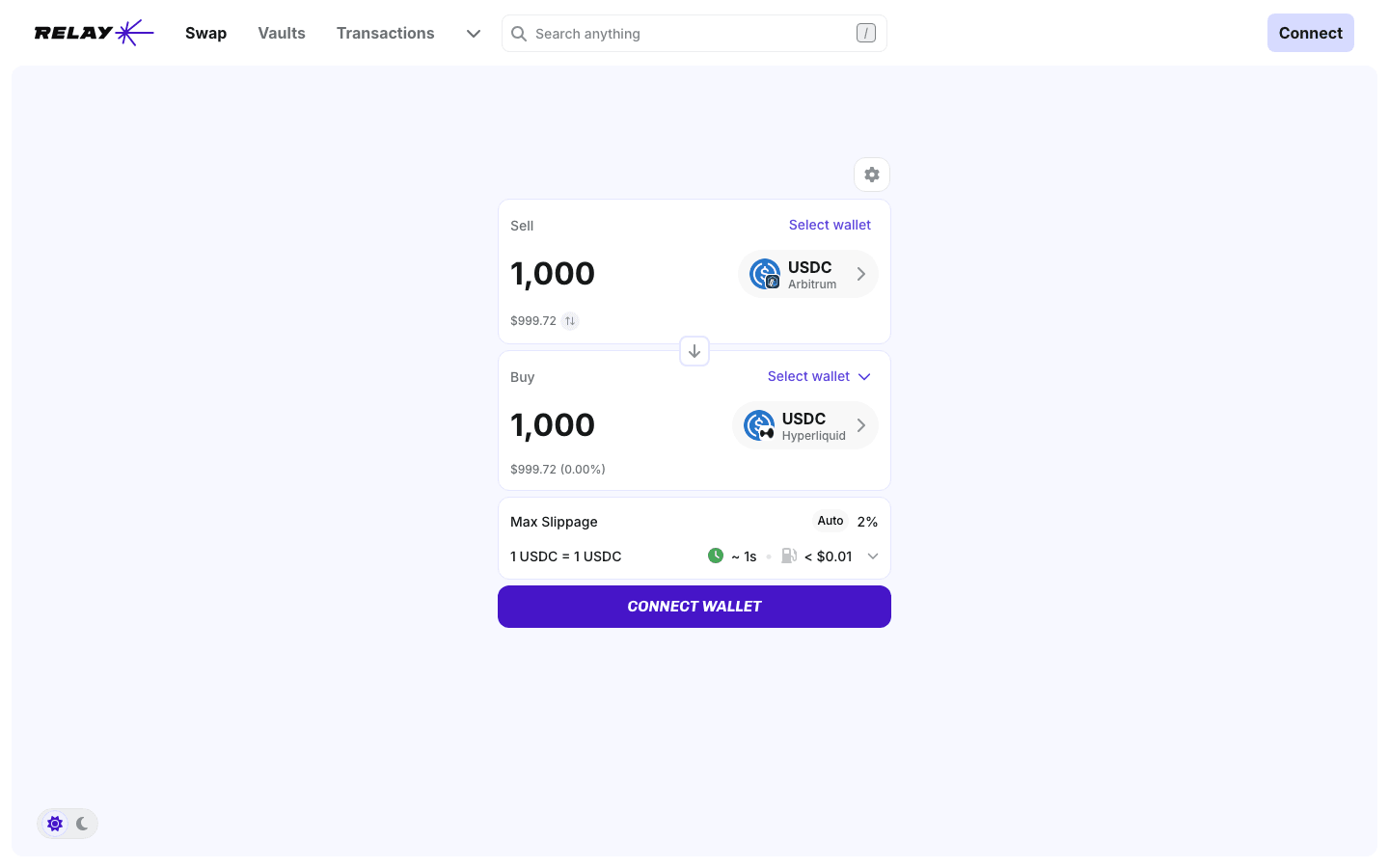Open Buy Select wallet dropdown

(x=819, y=376)
